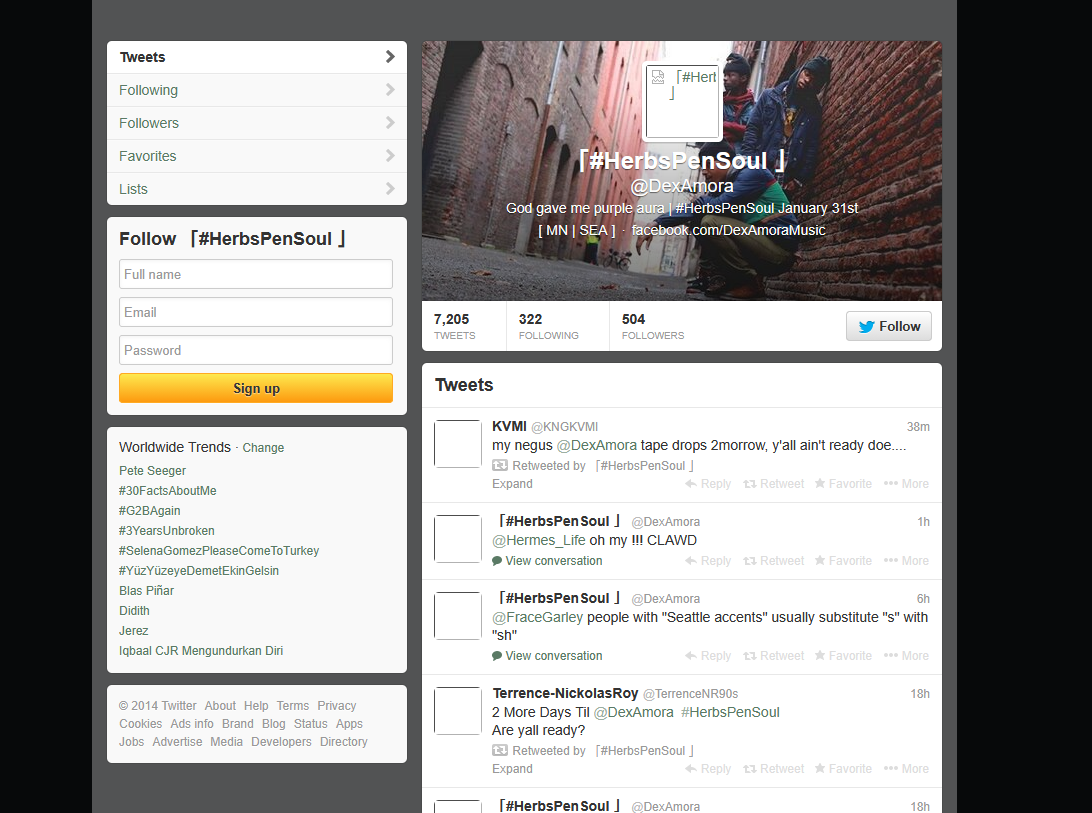
Task: Open the Followers list in sidebar
Action: (x=256, y=123)
